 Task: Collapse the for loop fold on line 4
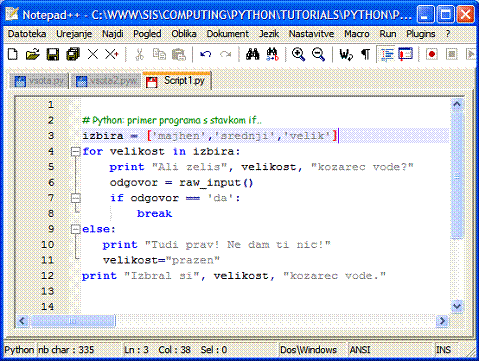tap(76, 152)
